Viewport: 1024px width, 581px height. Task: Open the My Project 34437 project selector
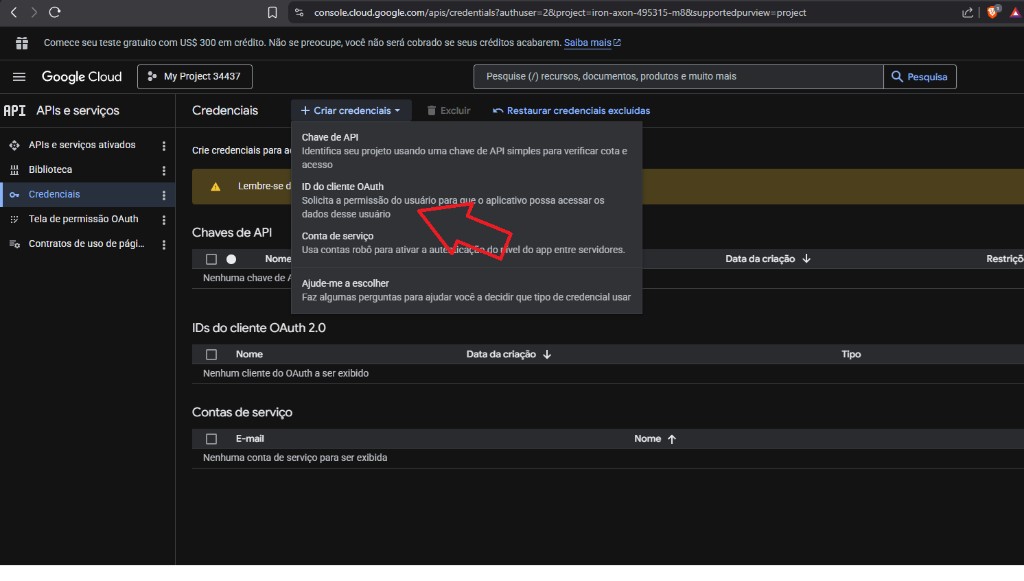coord(195,76)
